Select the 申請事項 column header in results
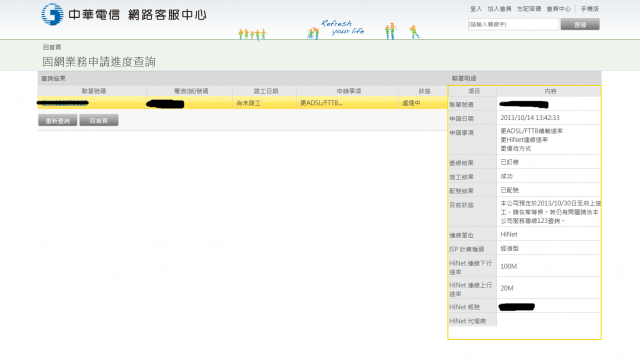The height and width of the screenshot is (361, 640). pos(349,91)
